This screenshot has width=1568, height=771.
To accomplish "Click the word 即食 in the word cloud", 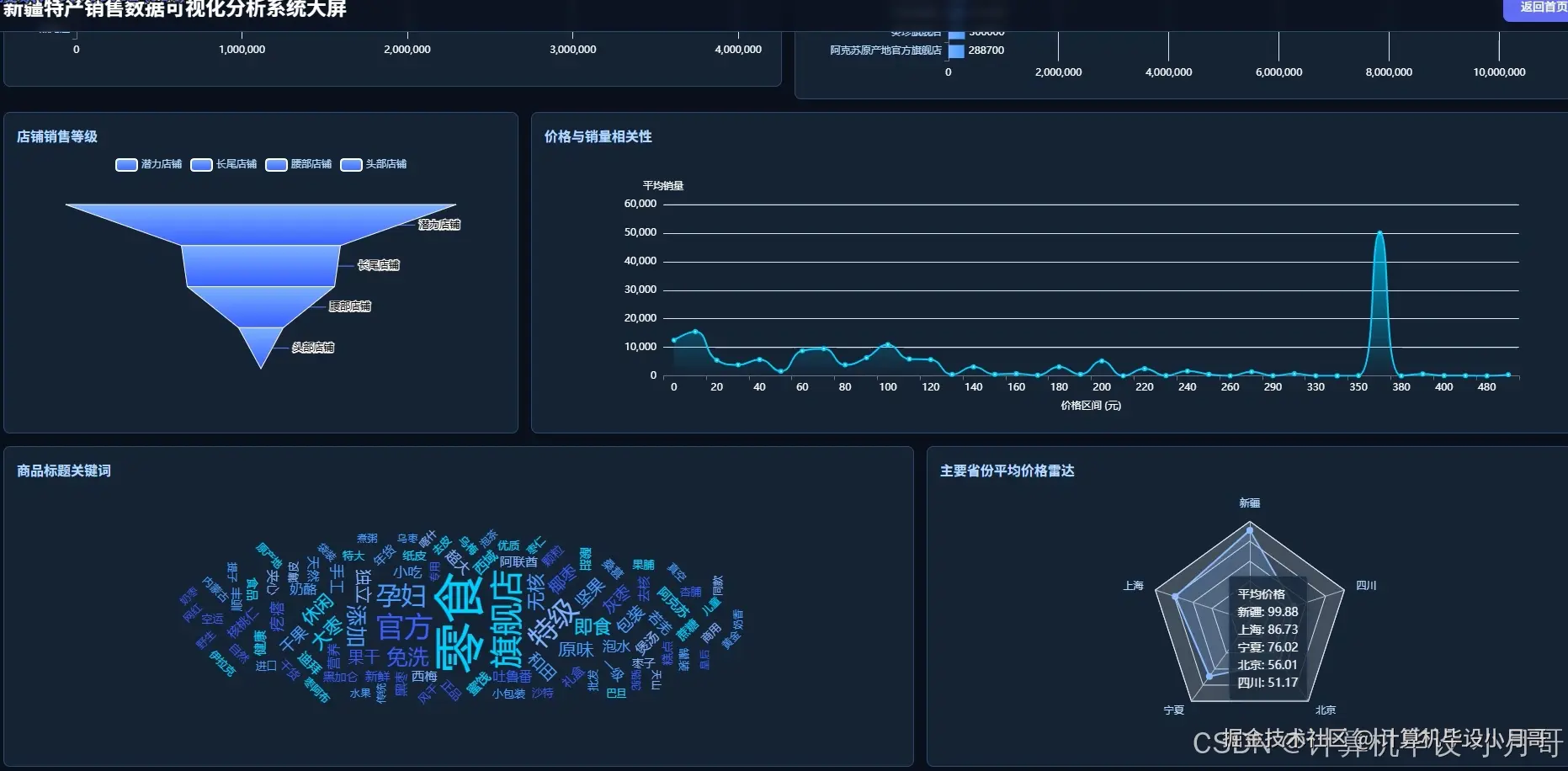I will pyautogui.click(x=593, y=627).
